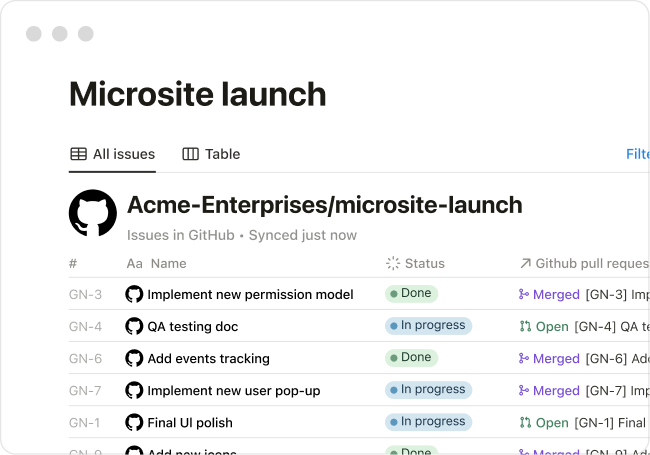Click the large GitHub logo beside repository name
This screenshot has height=455, width=650.
pyautogui.click(x=93, y=213)
